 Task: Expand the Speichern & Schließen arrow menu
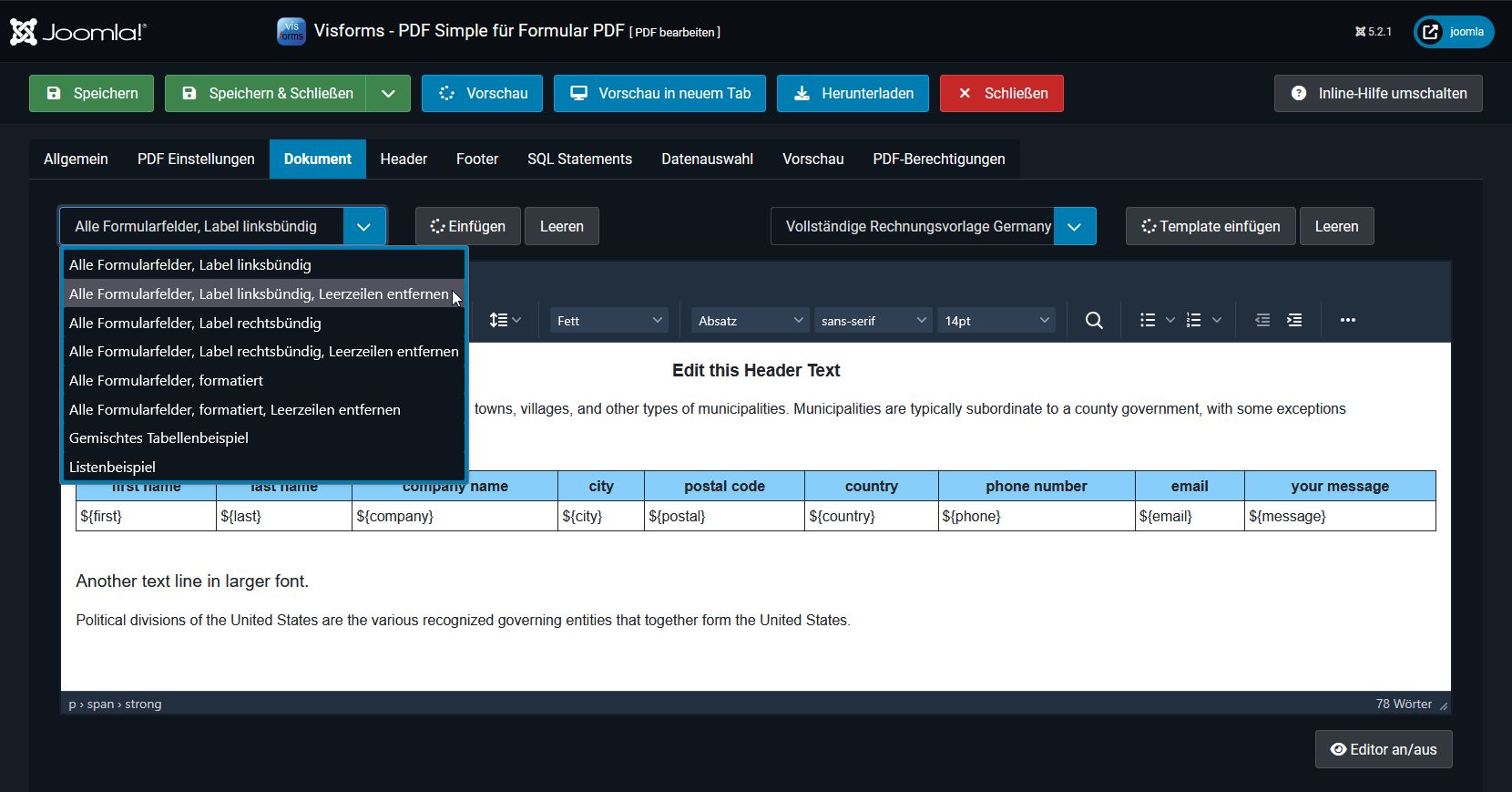click(x=388, y=93)
